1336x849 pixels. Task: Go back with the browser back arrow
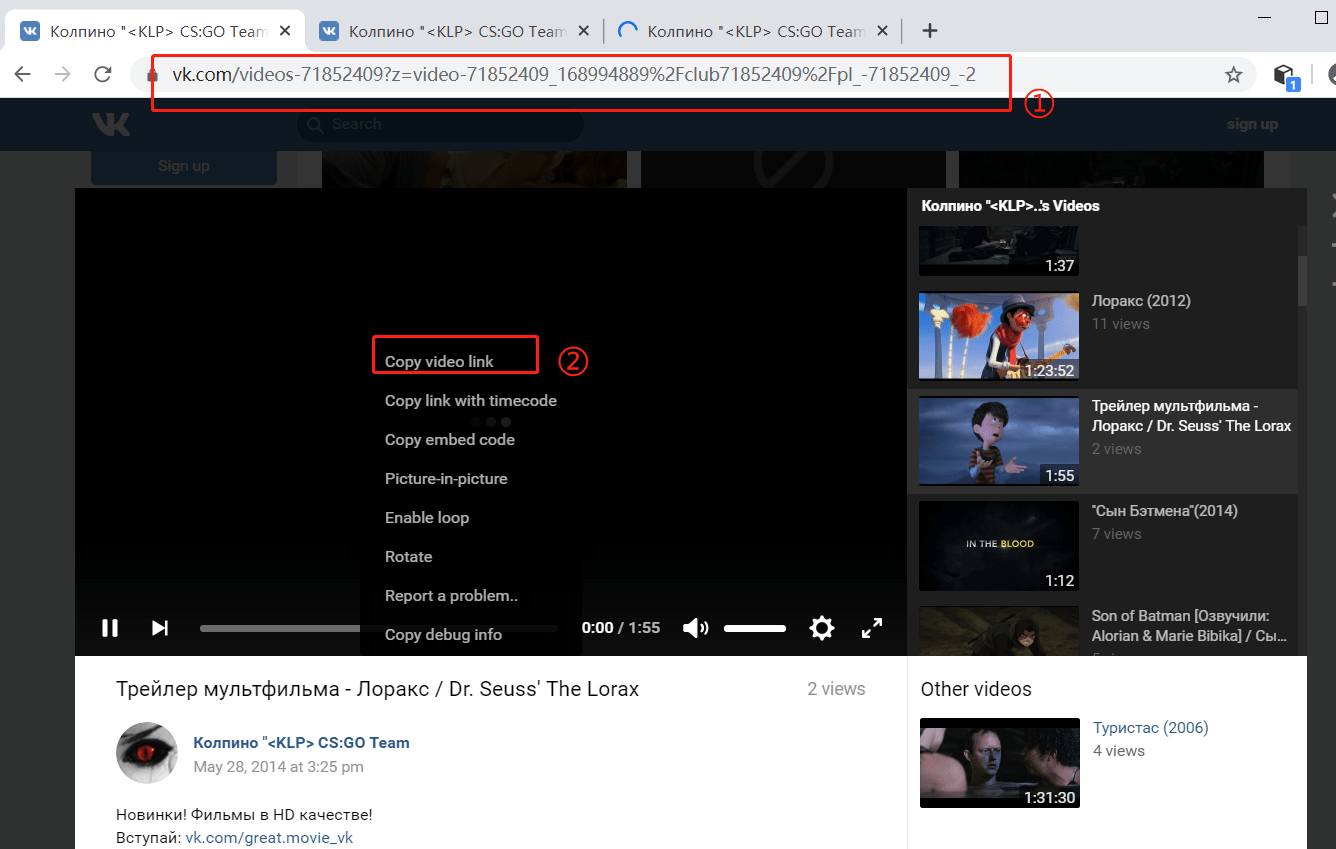pos(22,74)
